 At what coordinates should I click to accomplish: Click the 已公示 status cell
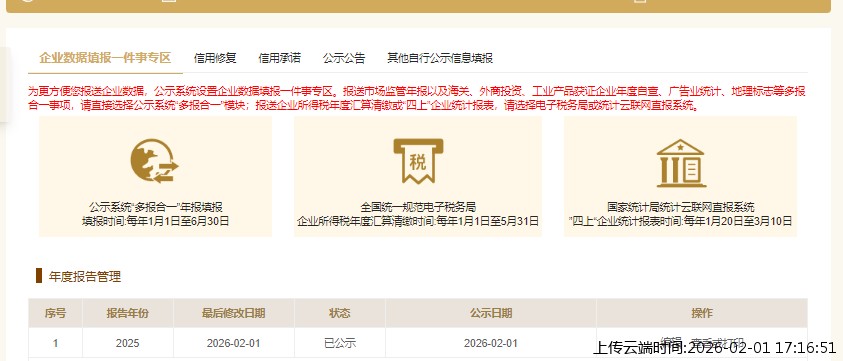pos(340,343)
